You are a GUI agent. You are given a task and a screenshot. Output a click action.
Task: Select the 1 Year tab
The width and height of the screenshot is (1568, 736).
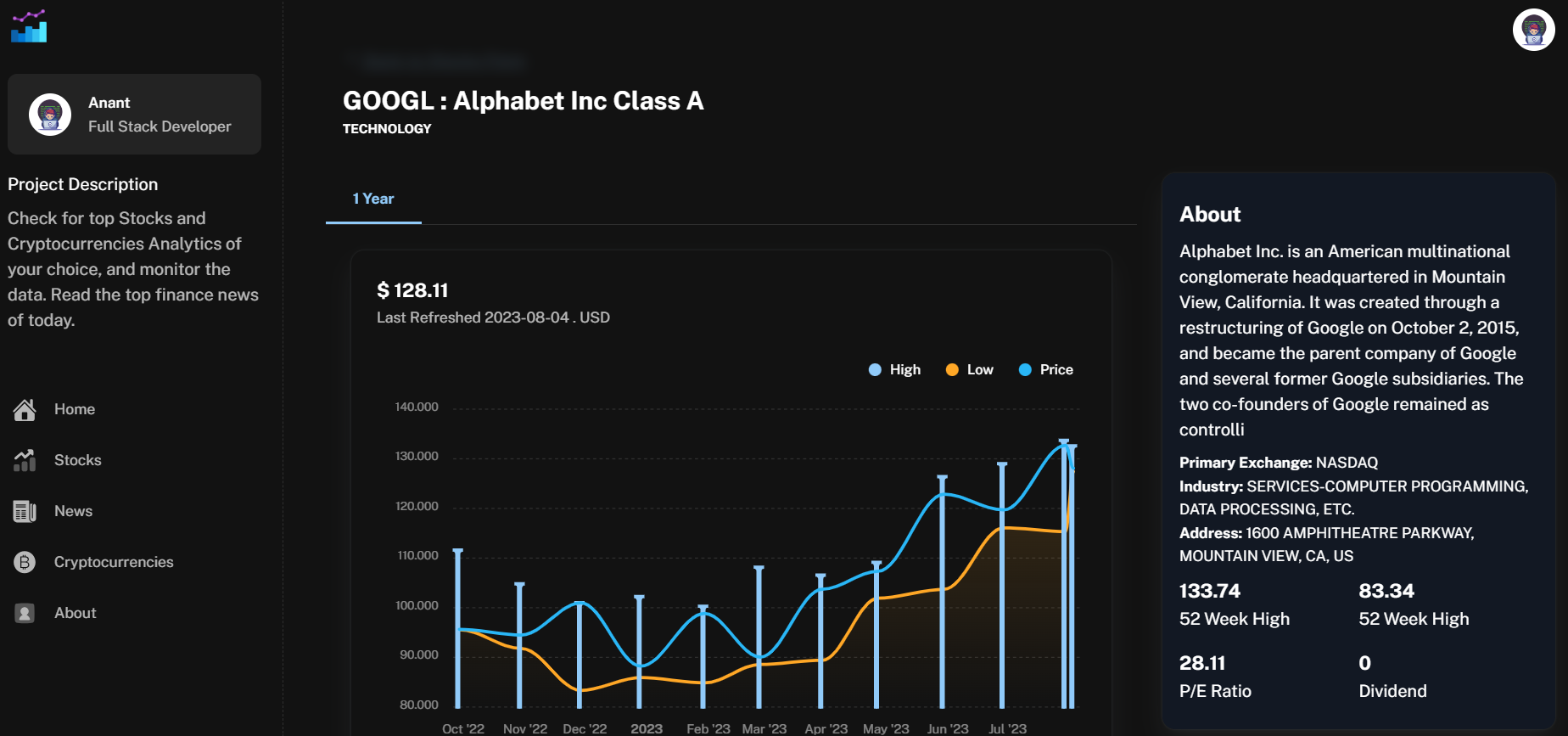click(373, 199)
